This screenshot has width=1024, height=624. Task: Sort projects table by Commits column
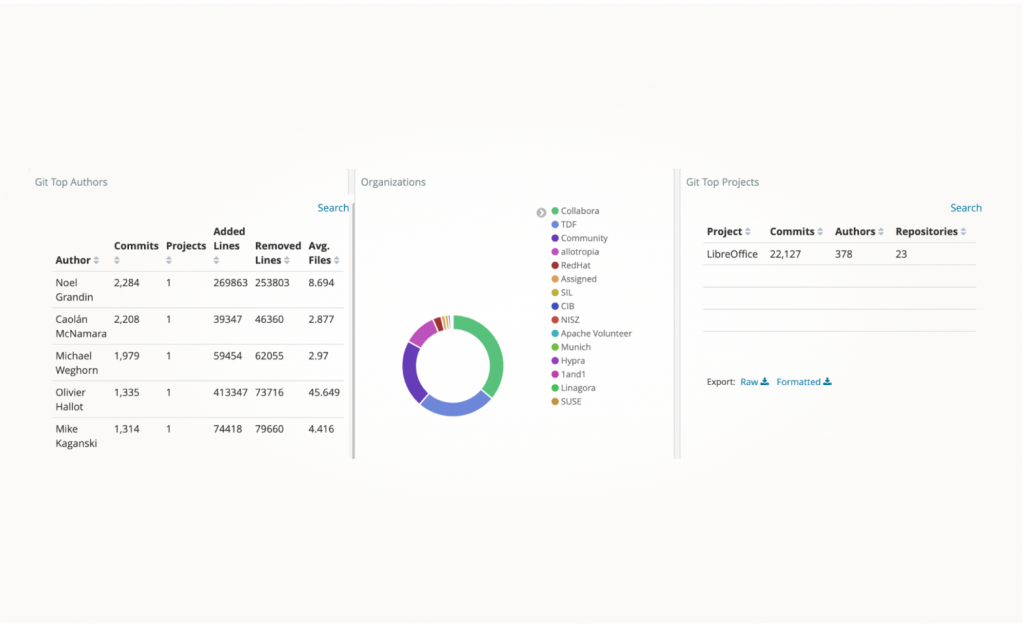tap(820, 232)
